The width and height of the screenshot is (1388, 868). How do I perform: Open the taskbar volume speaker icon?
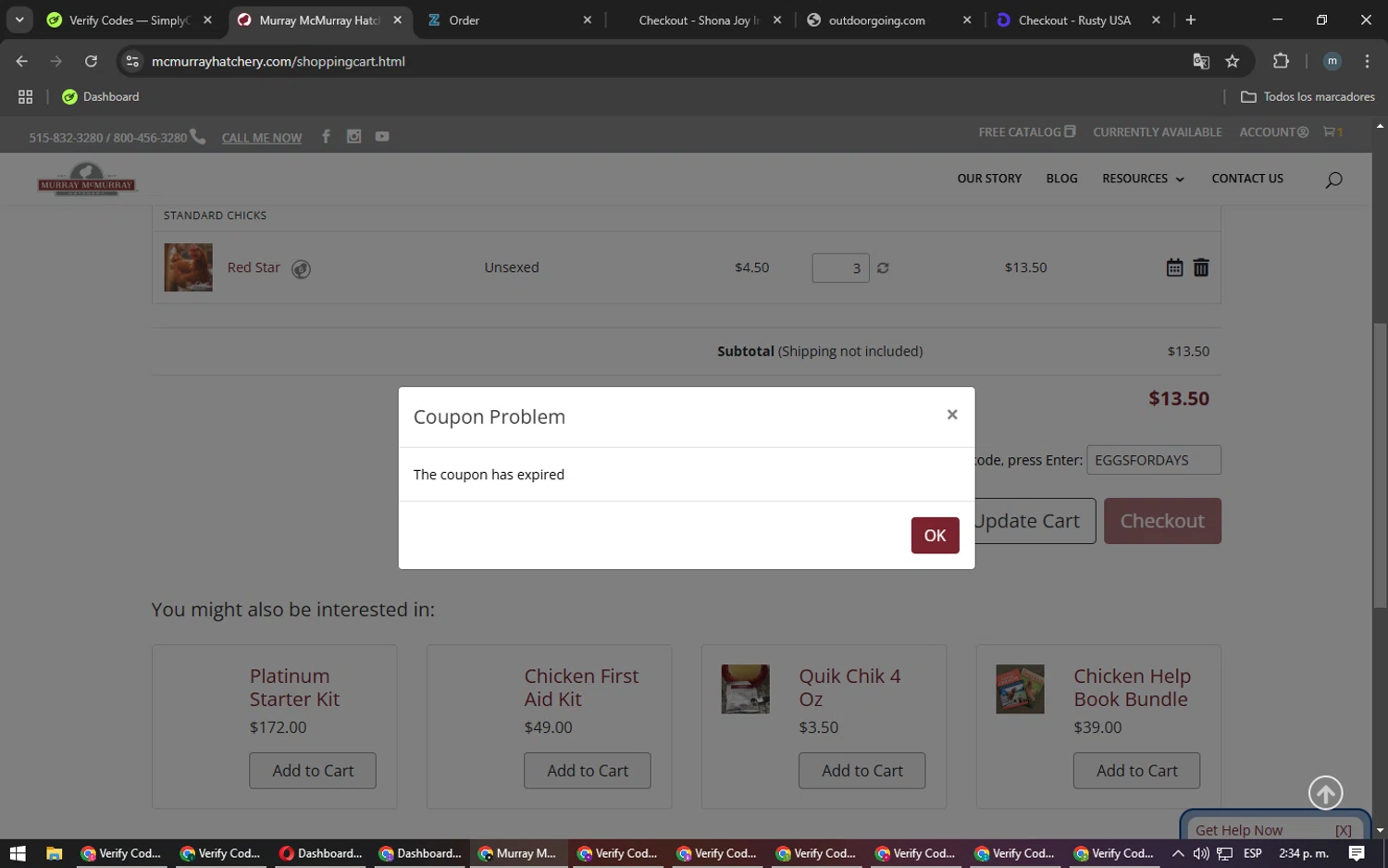click(x=1201, y=853)
